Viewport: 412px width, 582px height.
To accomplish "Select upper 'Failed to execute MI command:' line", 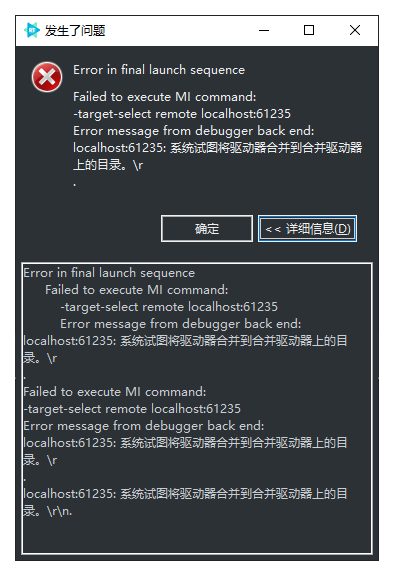I will 164,97.
